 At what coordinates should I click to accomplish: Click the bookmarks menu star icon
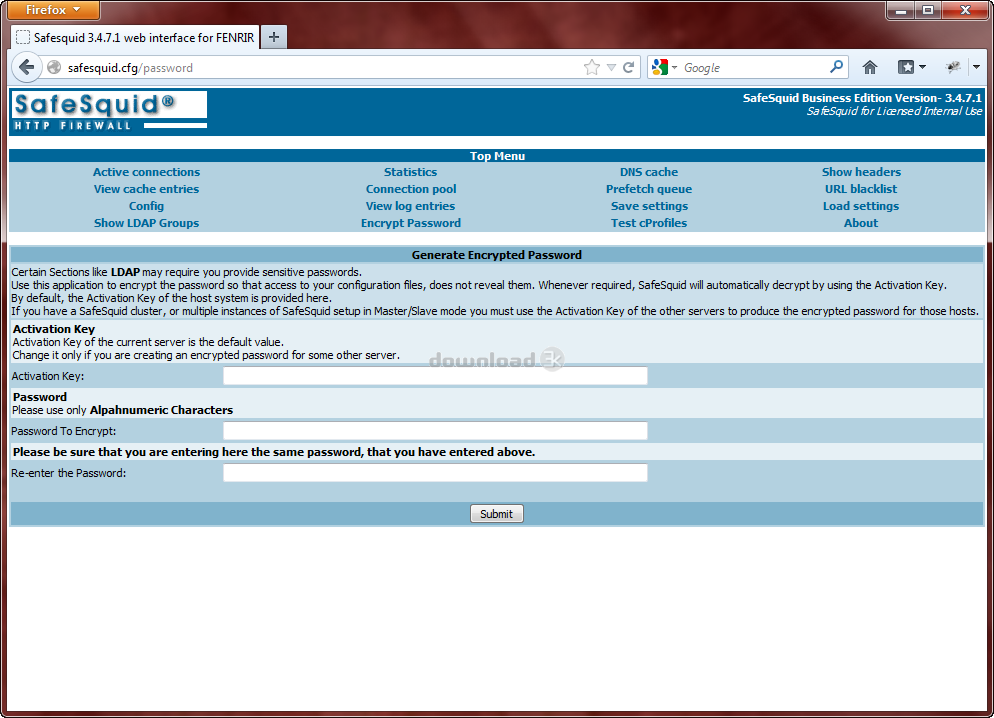pyautogui.click(x=905, y=67)
